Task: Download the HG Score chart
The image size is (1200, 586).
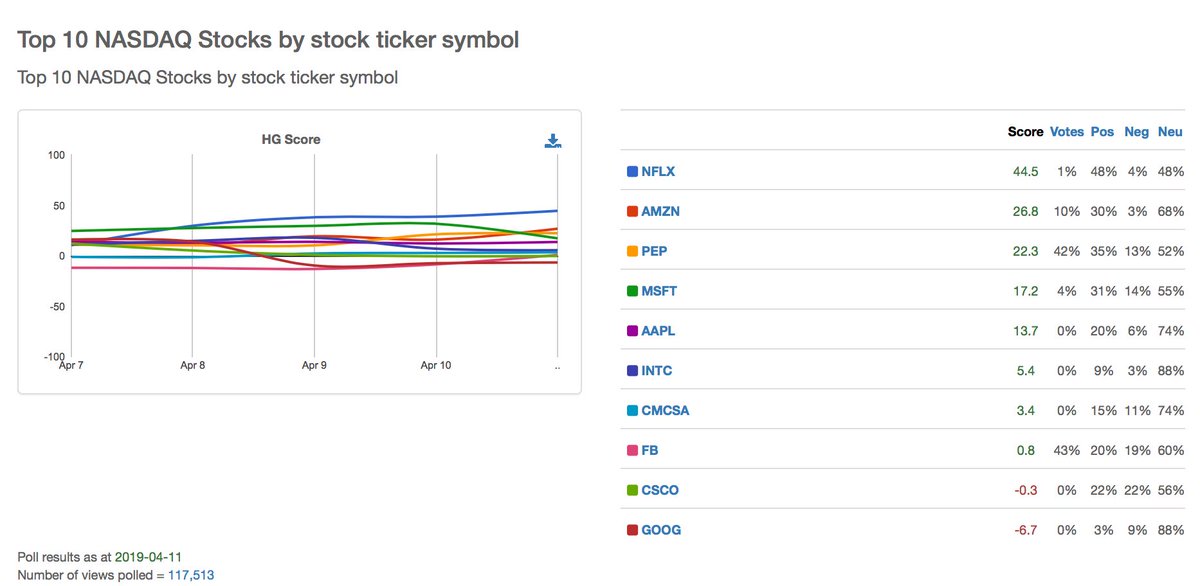Action: (x=553, y=141)
